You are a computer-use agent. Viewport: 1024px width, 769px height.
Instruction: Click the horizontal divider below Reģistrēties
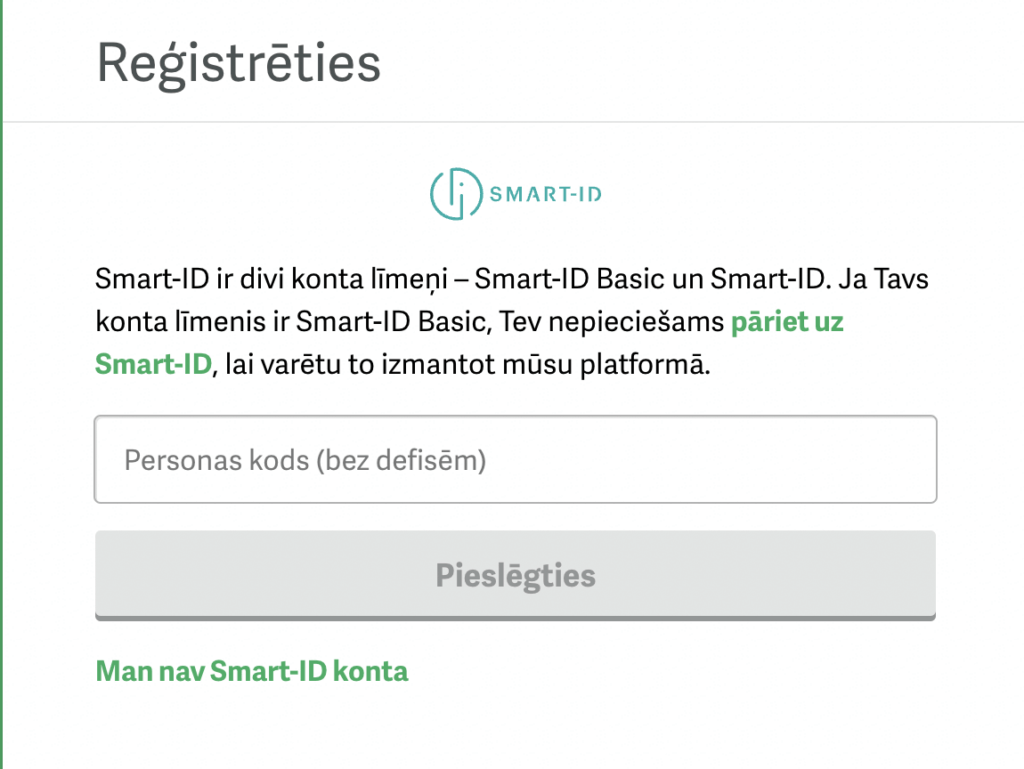[513, 121]
